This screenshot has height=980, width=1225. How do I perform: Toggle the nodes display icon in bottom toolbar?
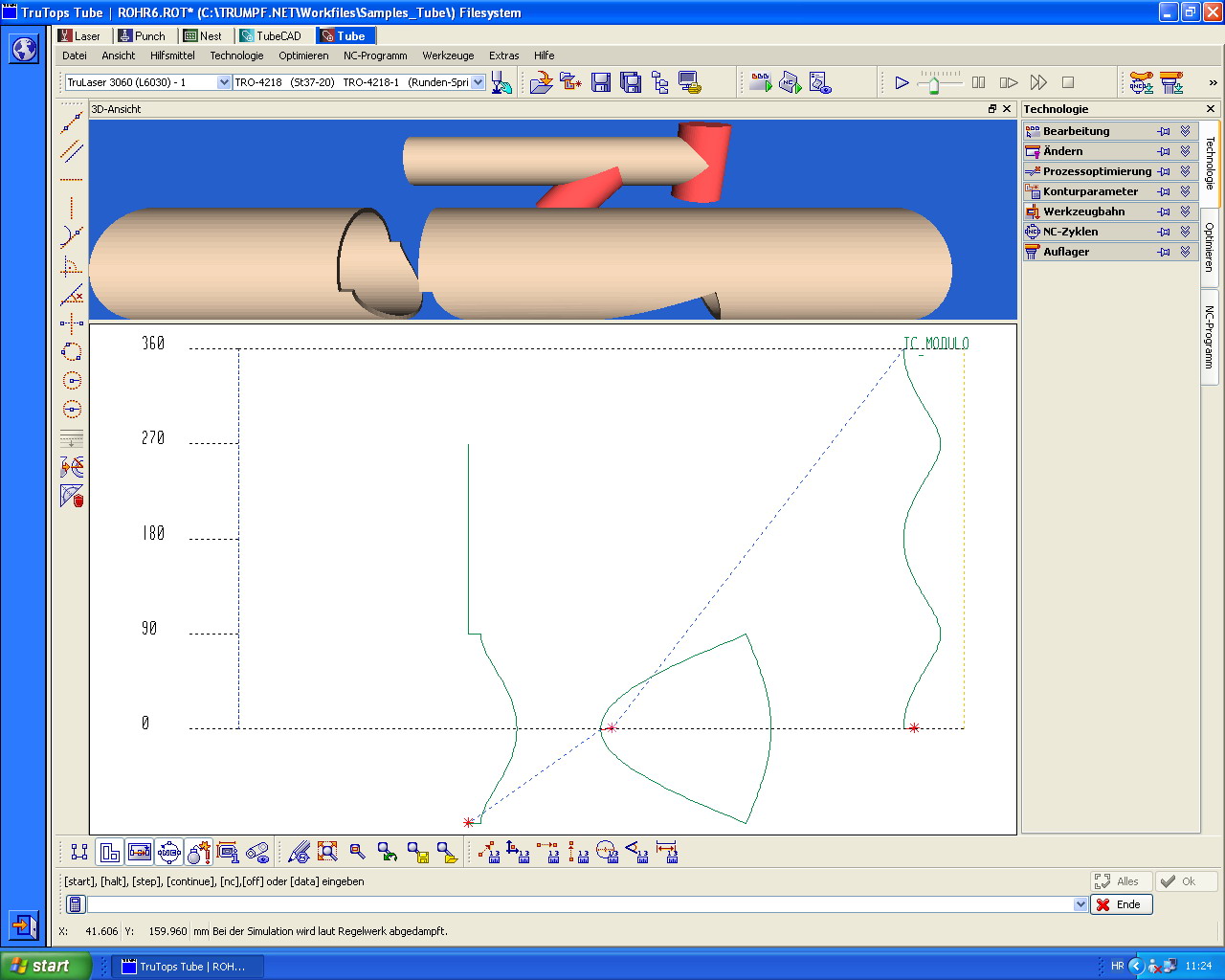coord(79,852)
